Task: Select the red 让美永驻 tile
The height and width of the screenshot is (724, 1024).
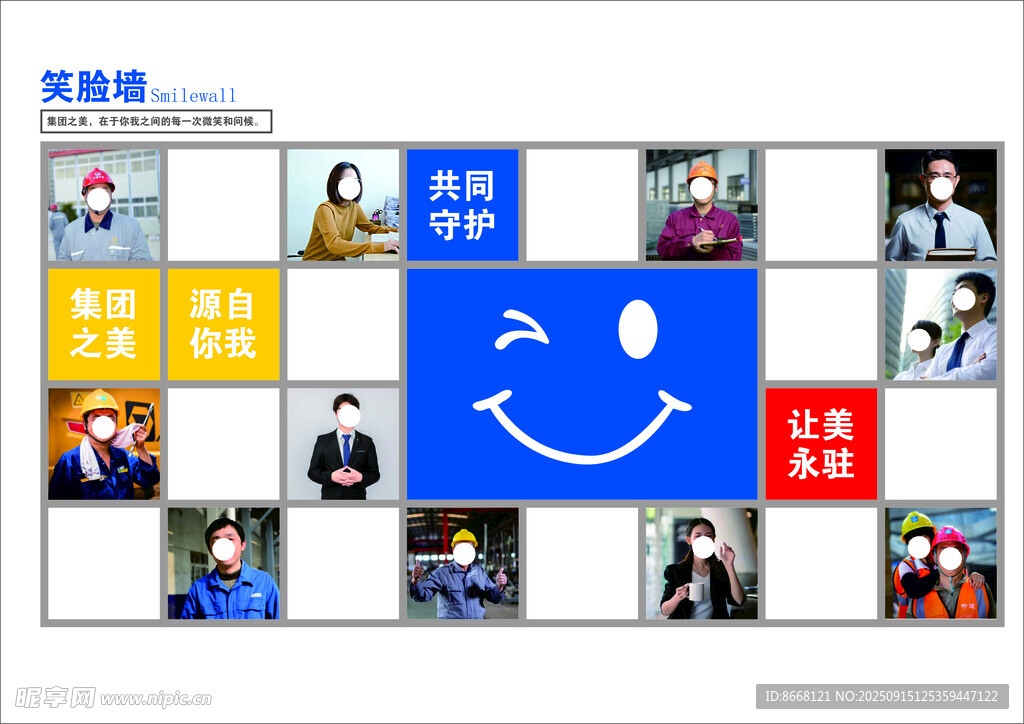Action: [821, 443]
